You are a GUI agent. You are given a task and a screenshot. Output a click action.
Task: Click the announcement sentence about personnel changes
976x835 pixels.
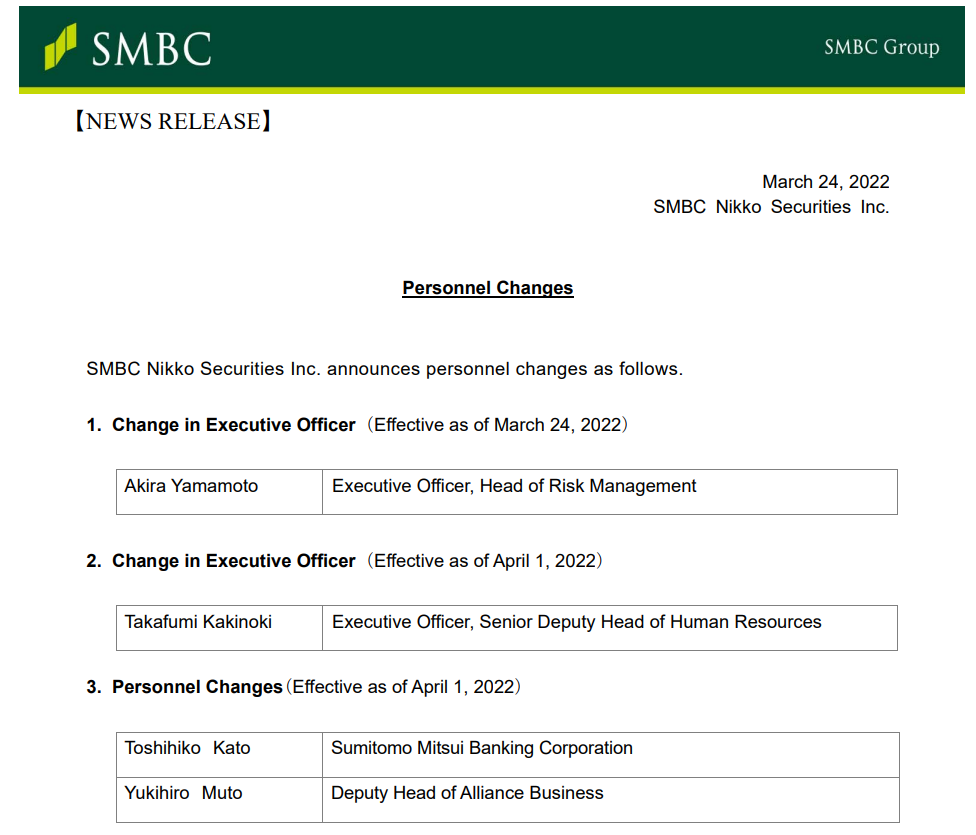click(x=384, y=369)
